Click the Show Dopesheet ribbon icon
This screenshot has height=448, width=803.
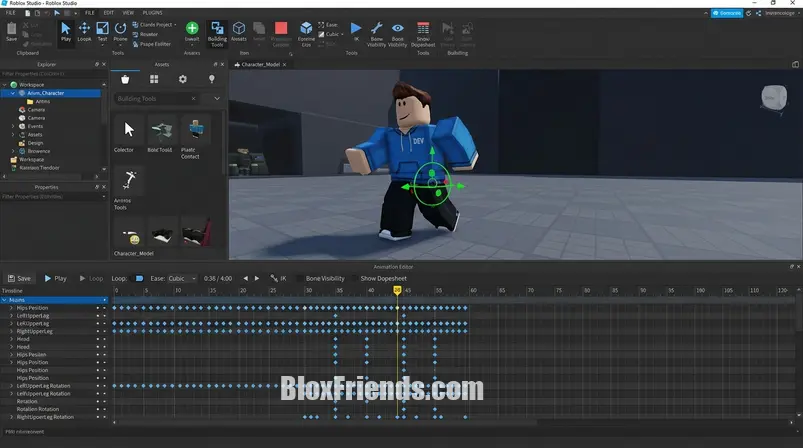coord(423,31)
